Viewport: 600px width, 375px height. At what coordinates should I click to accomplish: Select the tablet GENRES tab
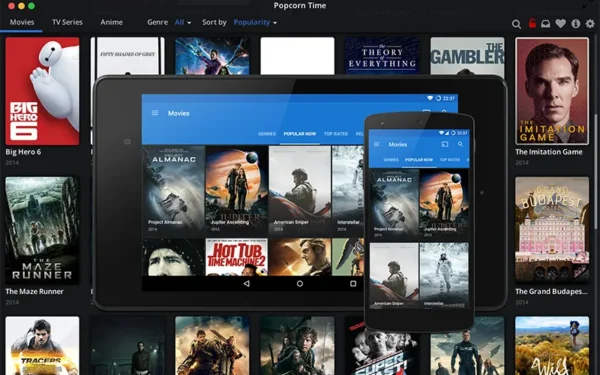267,134
